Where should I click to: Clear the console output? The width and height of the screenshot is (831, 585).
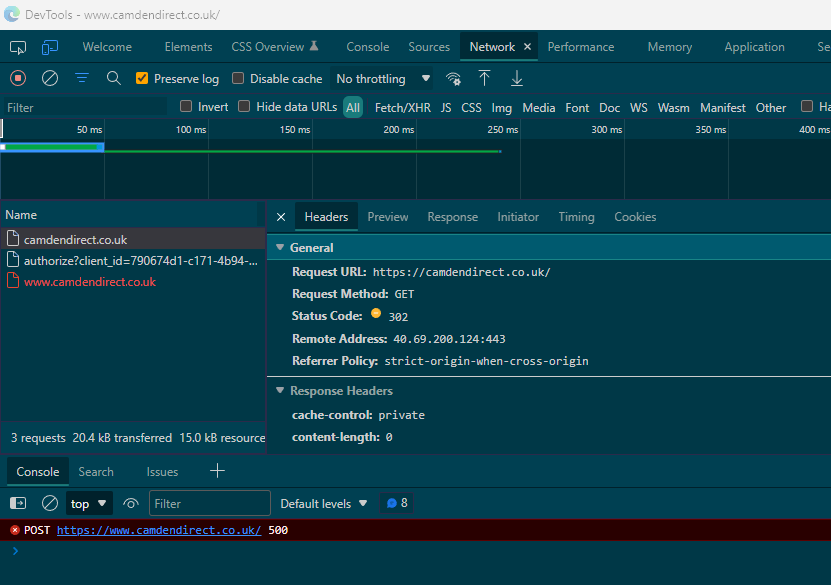[50, 503]
